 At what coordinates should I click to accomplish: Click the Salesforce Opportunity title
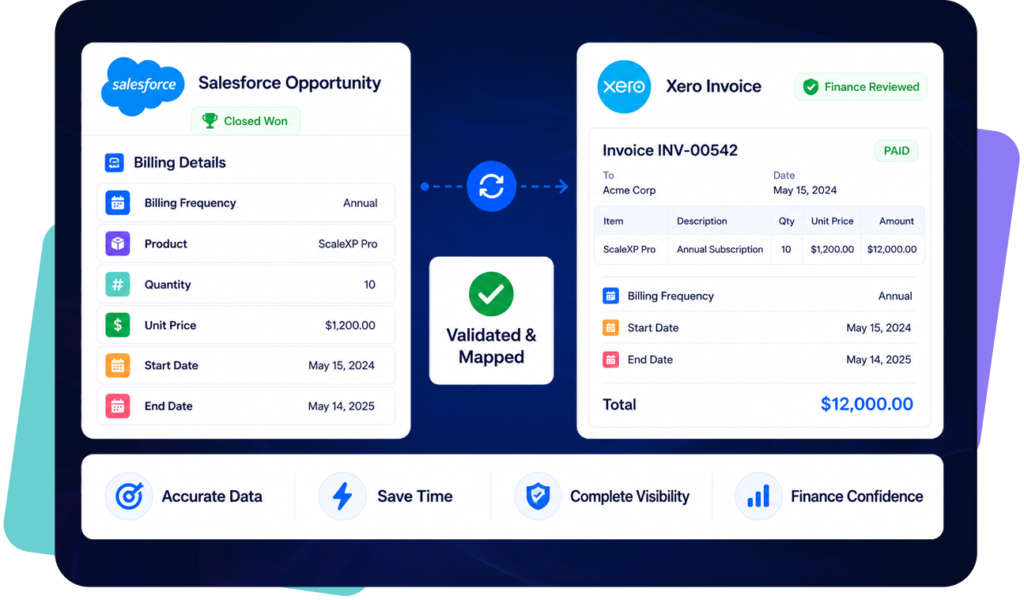click(289, 83)
